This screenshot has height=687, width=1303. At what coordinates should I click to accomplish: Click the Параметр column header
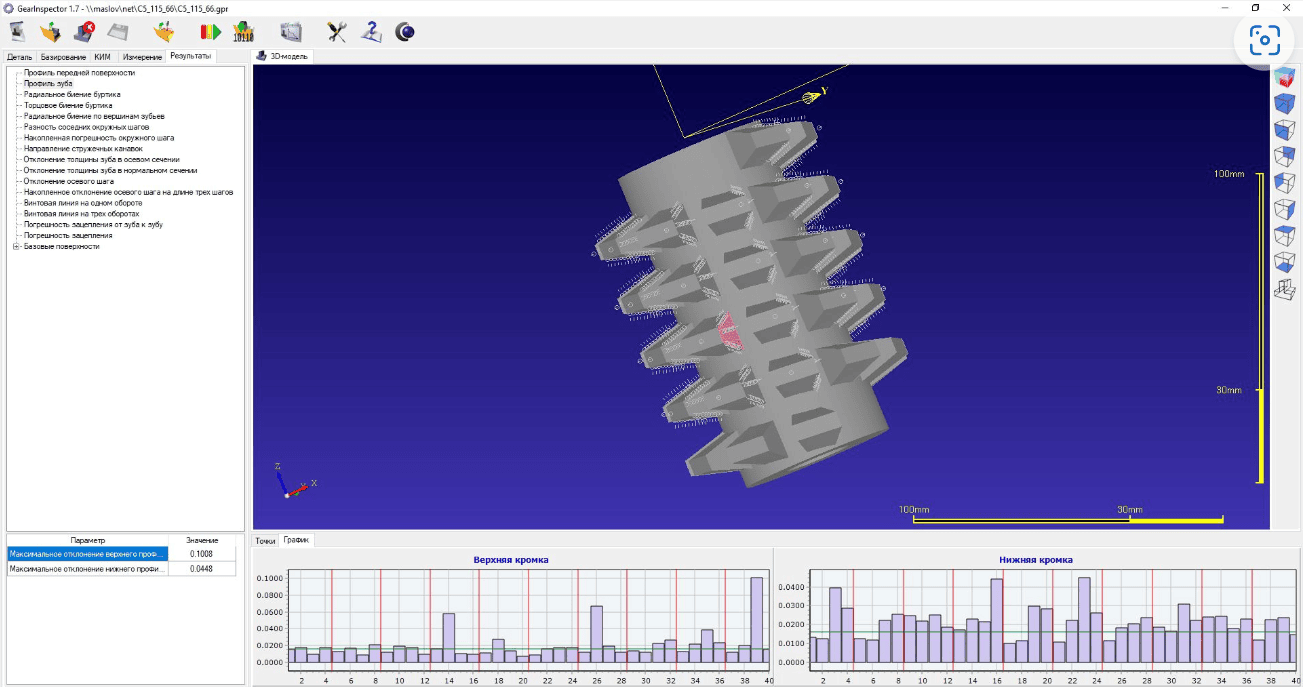pos(87,540)
